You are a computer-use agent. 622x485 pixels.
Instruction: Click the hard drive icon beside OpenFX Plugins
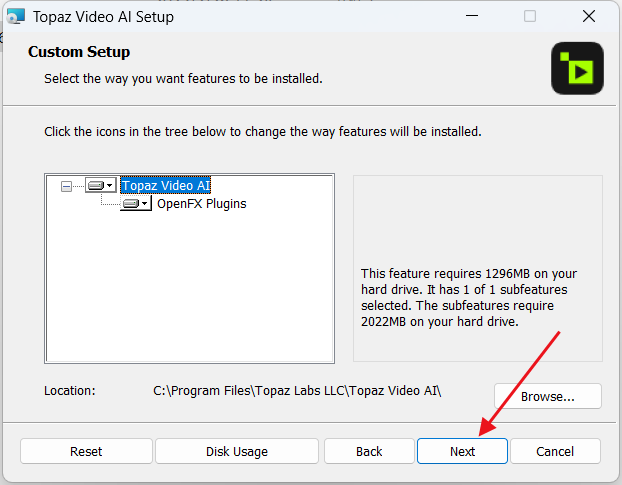pos(131,203)
